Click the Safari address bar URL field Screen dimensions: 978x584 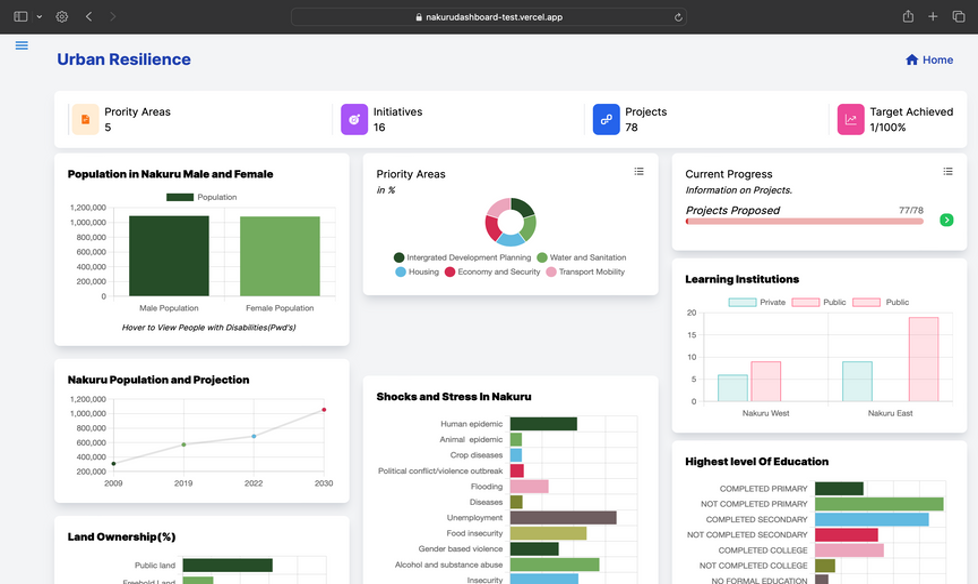(488, 17)
